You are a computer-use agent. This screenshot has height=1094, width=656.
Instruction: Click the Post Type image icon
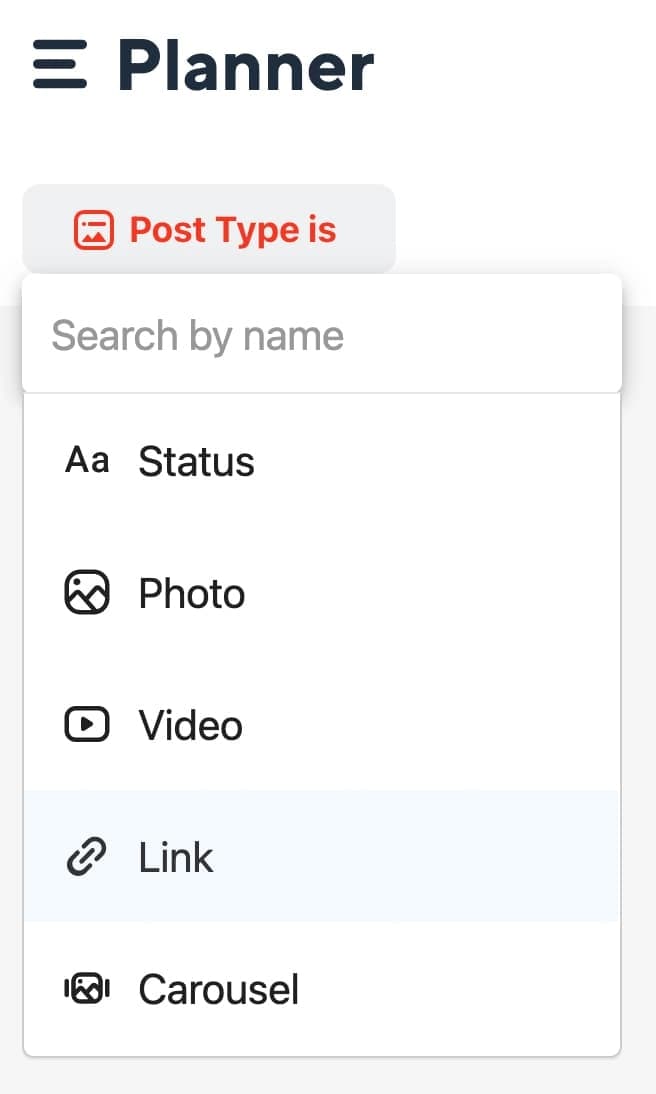[94, 230]
